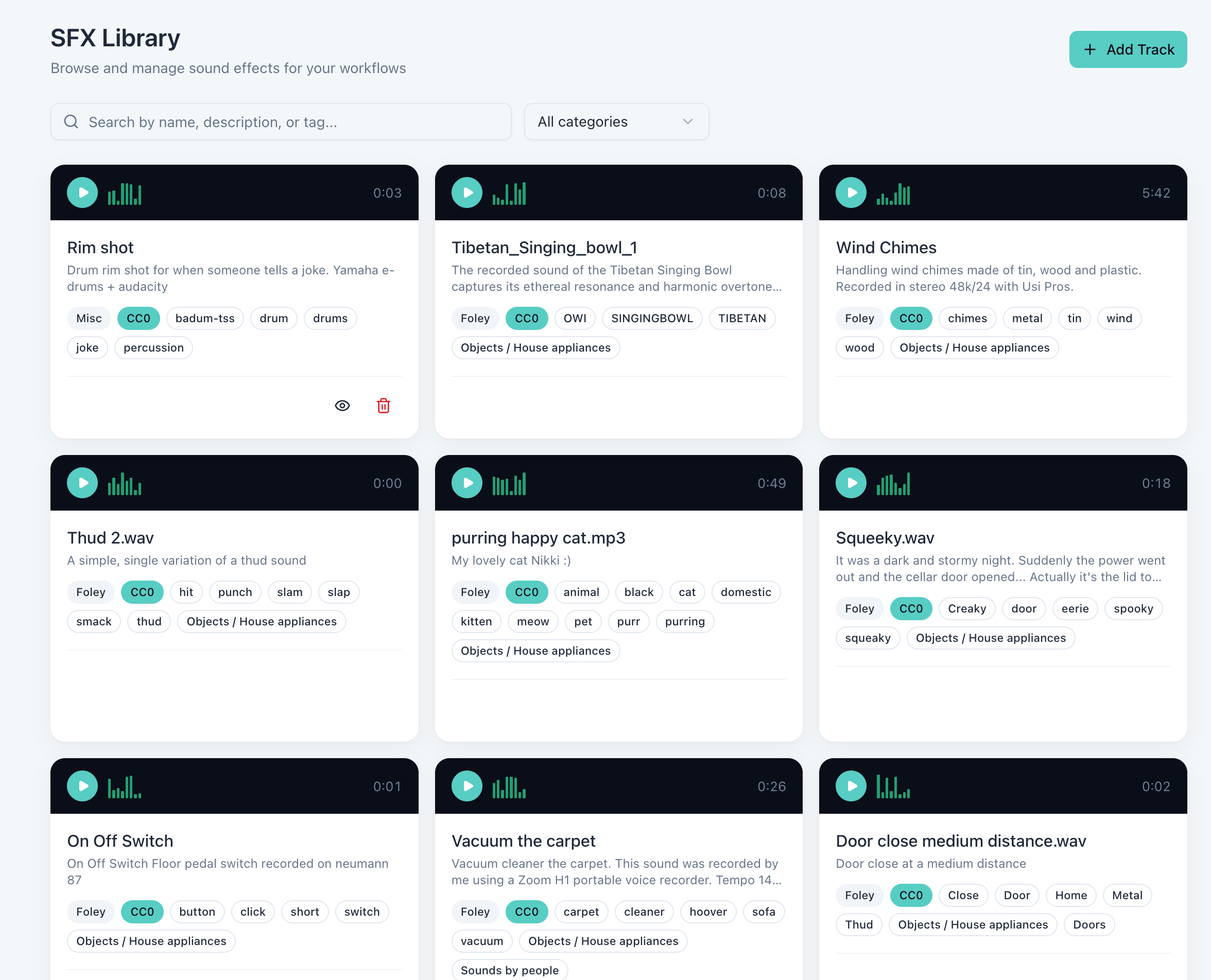Select the TIBETAN tag on the singing bowl

coord(742,319)
